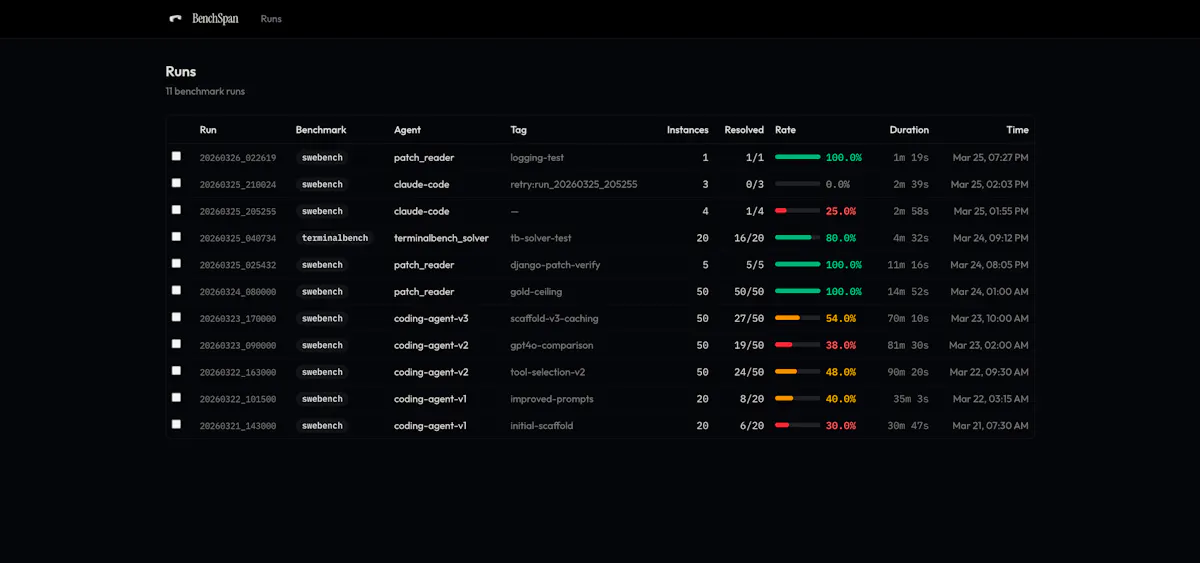Click the 27/50 resolved count
Viewport: 1200px width, 563px height.
(749, 318)
